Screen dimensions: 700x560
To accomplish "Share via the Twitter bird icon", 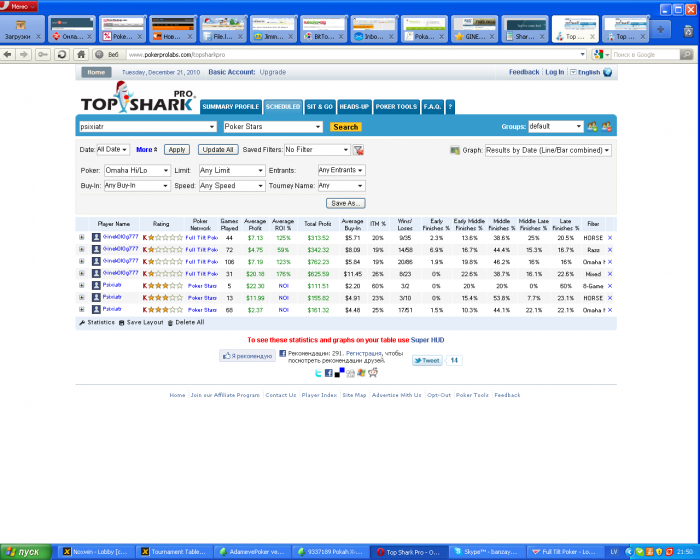I will [x=318, y=373].
